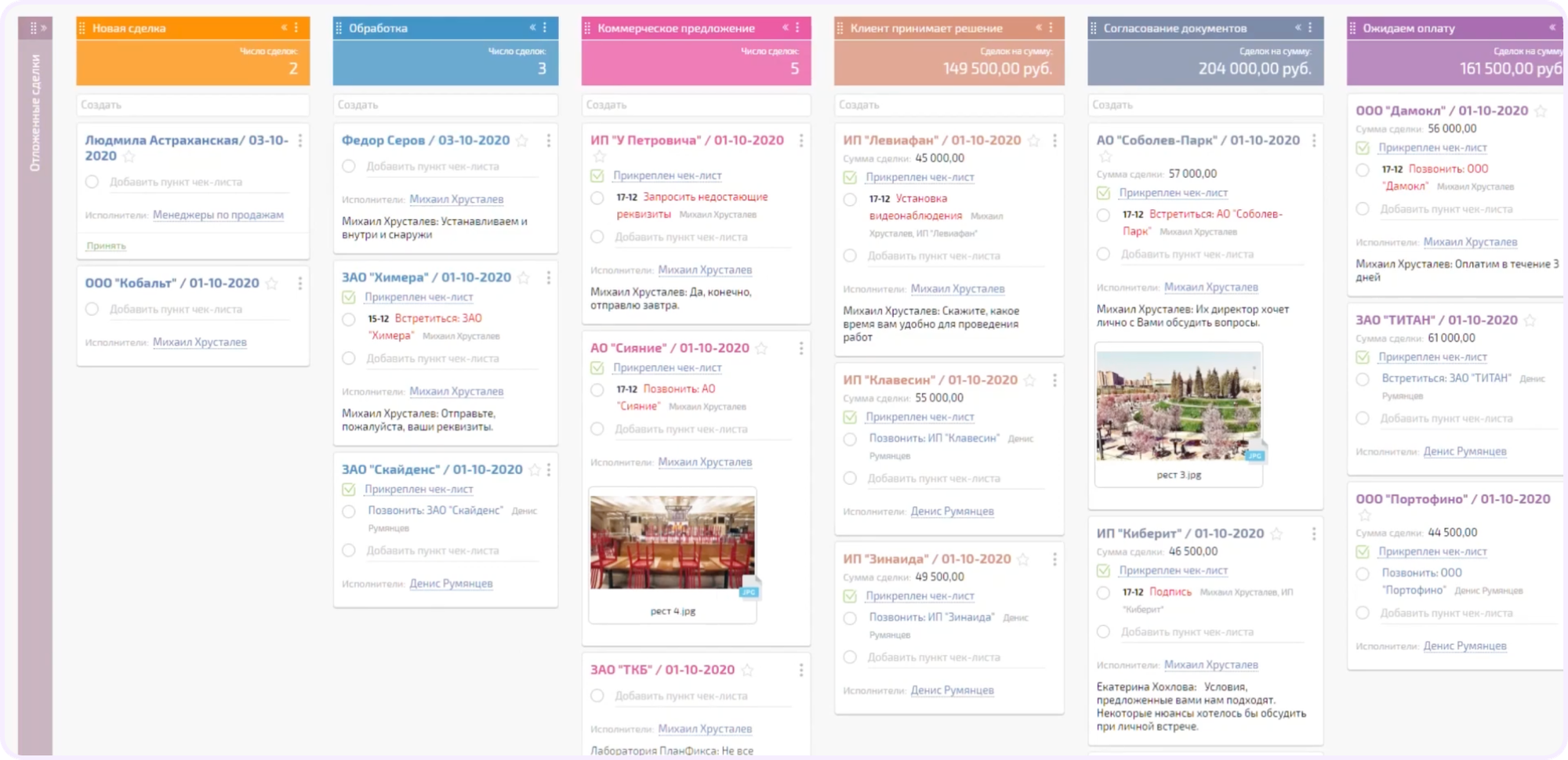1568x760 pixels.
Task: Mark Позвонить: АО "Сияние" task done
Action: (597, 390)
